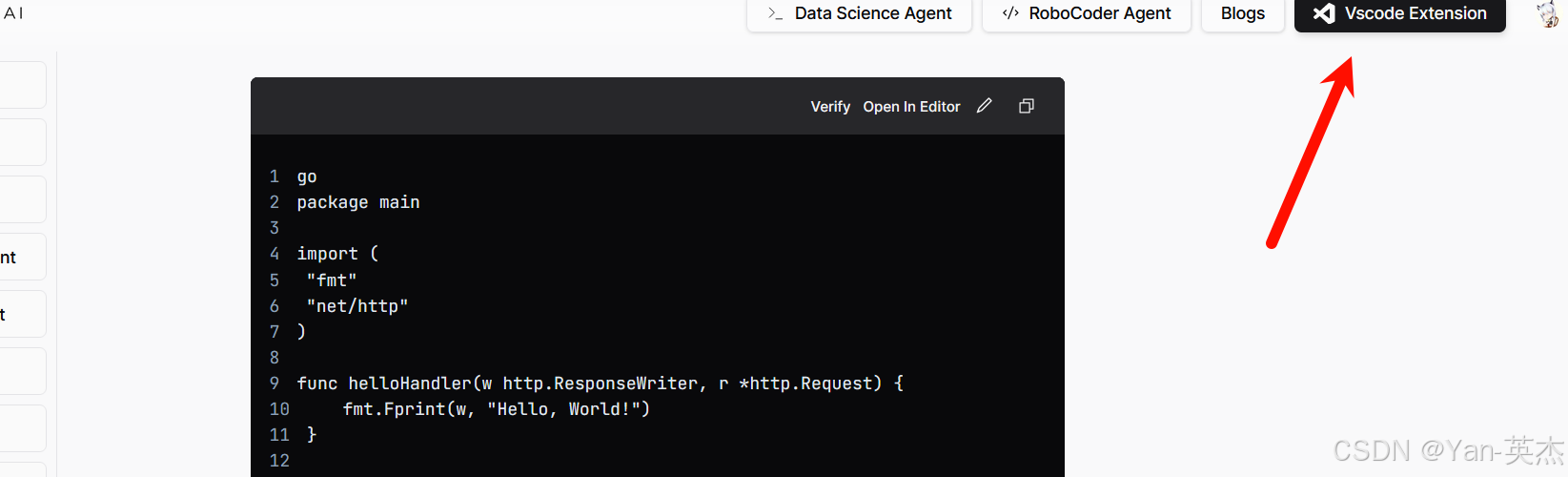
Task: Go to the Blogs page
Action: coord(1243,14)
